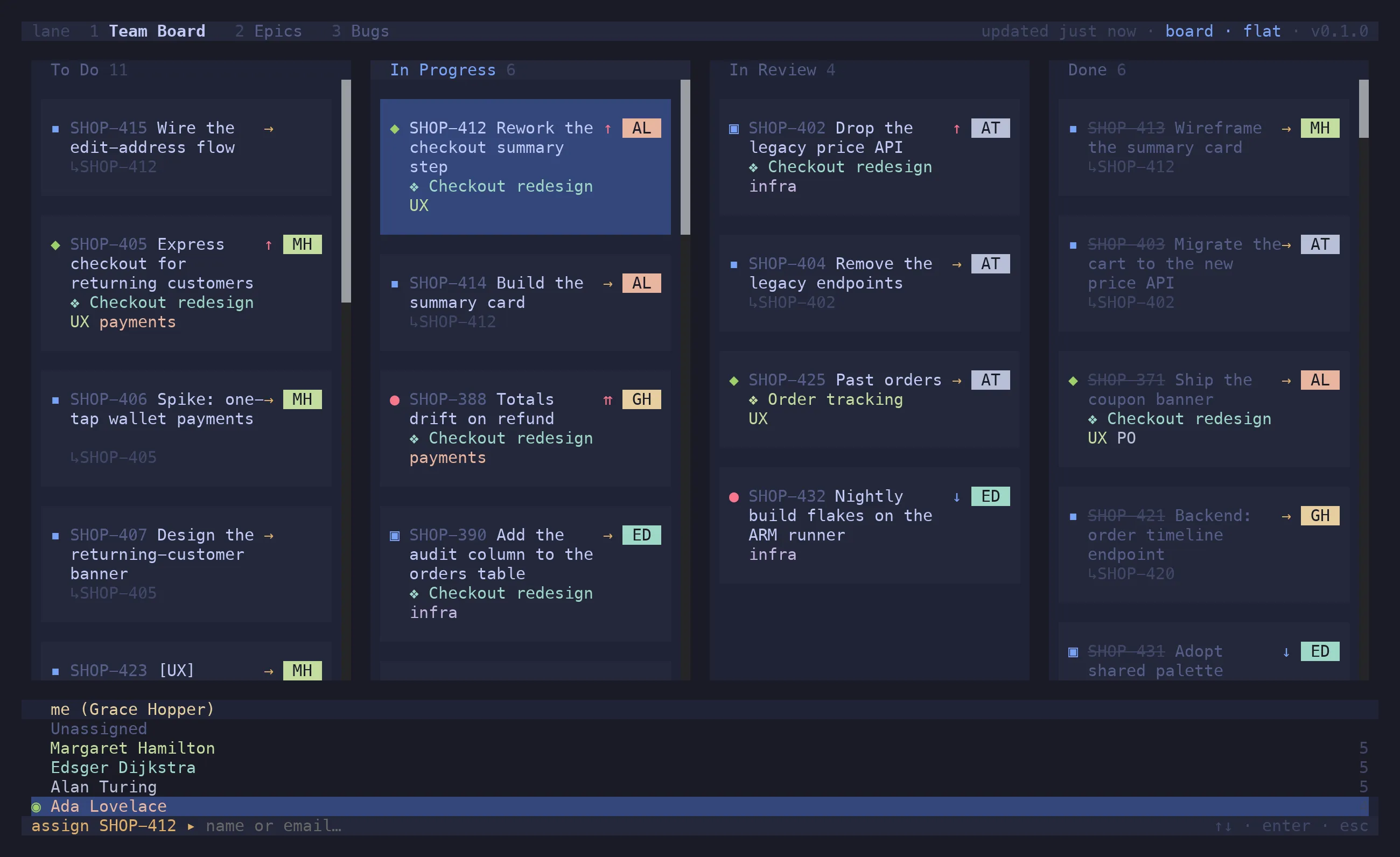Click the highest priority double arrow on SHOP-388
The image size is (1400, 857).
(608, 401)
